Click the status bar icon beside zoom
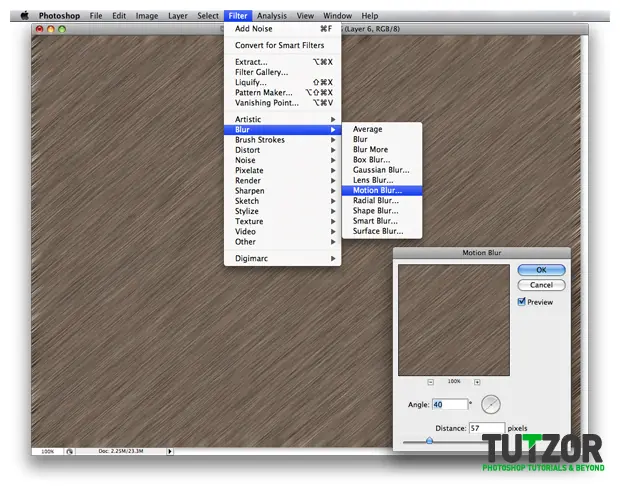 70,451
